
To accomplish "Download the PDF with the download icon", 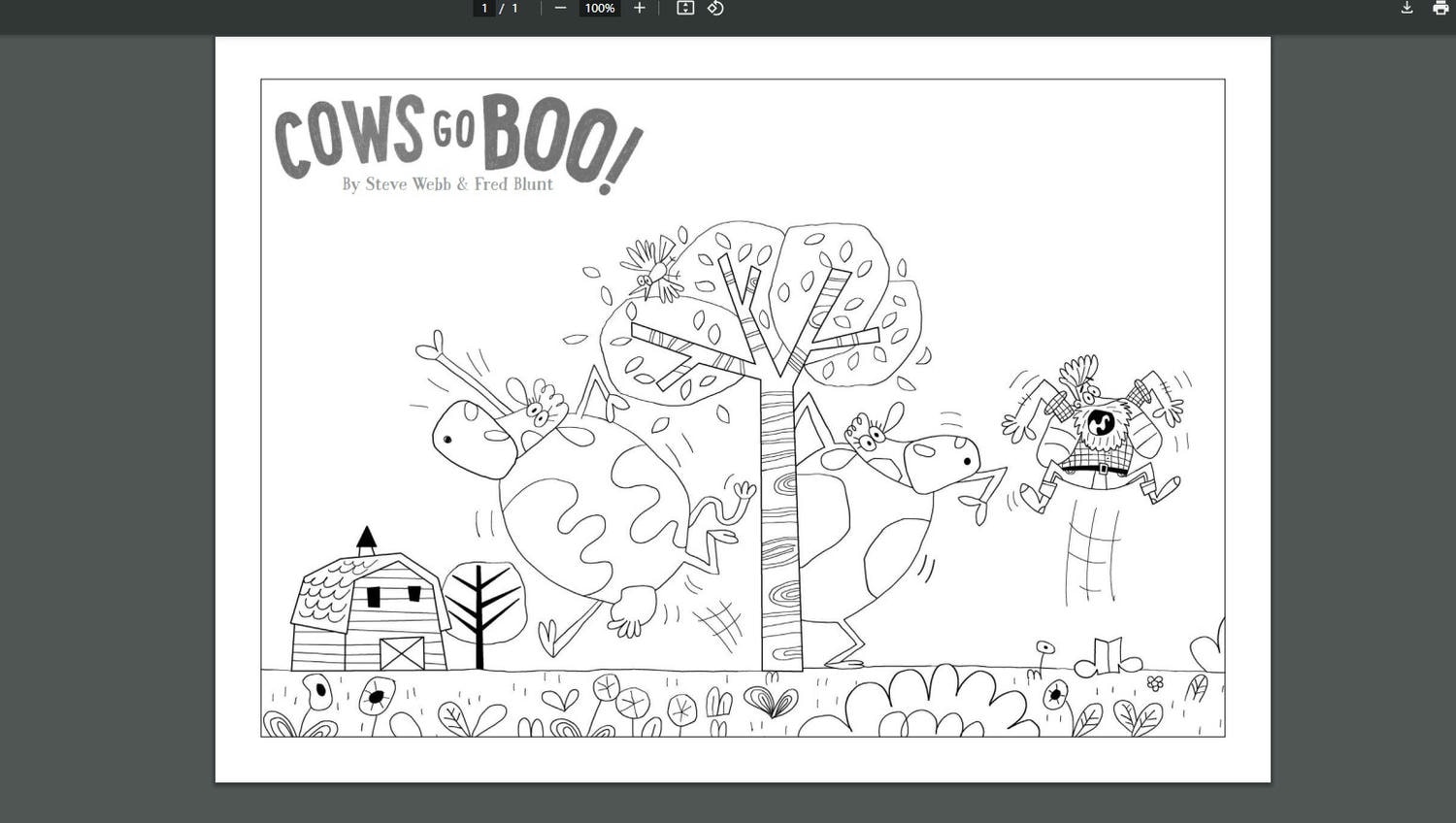I will (x=1406, y=8).
